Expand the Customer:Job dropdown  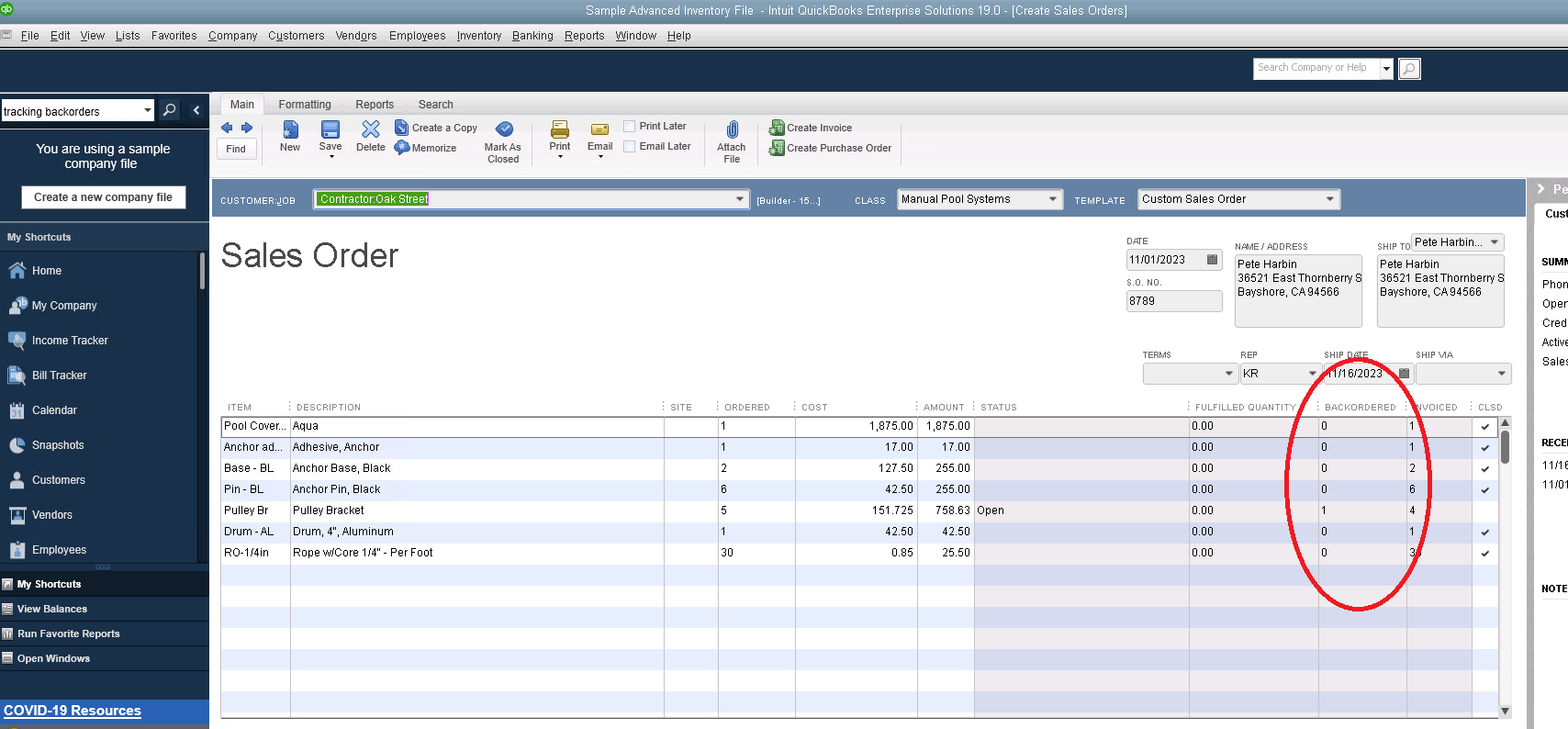pos(740,199)
